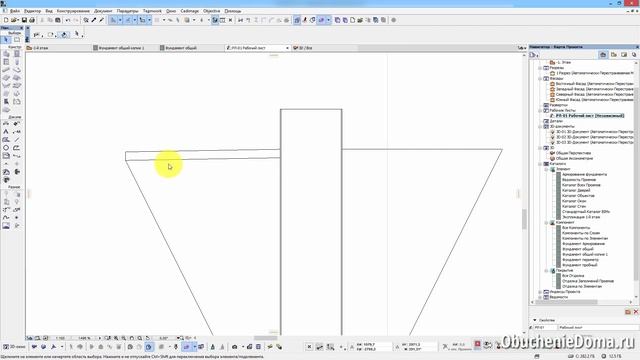This screenshot has height=360, width=640.
Task: Open Publisher Sets icon in Navigator
Action: (x=634, y=55)
